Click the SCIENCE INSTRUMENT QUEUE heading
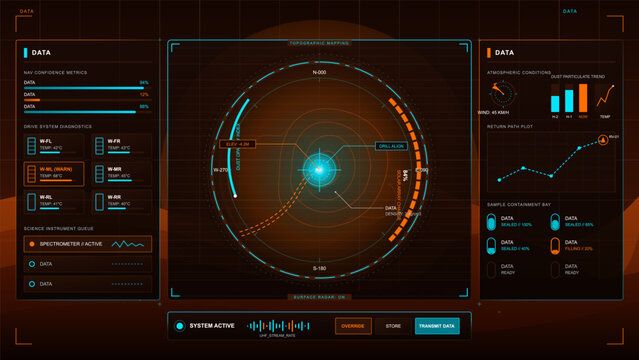The height and width of the screenshot is (360, 639). pos(59,229)
